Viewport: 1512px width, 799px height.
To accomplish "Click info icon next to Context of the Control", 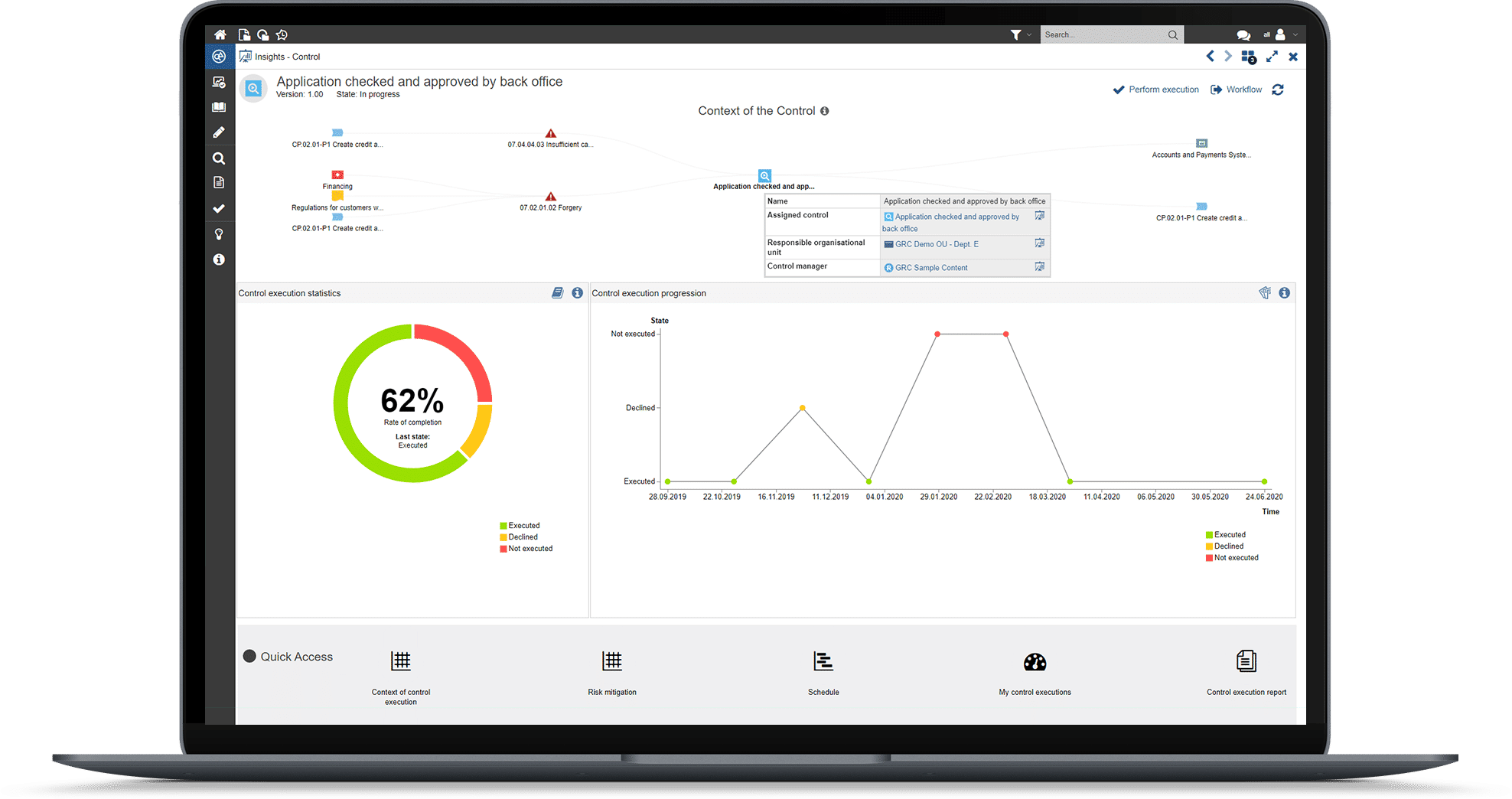I will pyautogui.click(x=825, y=111).
